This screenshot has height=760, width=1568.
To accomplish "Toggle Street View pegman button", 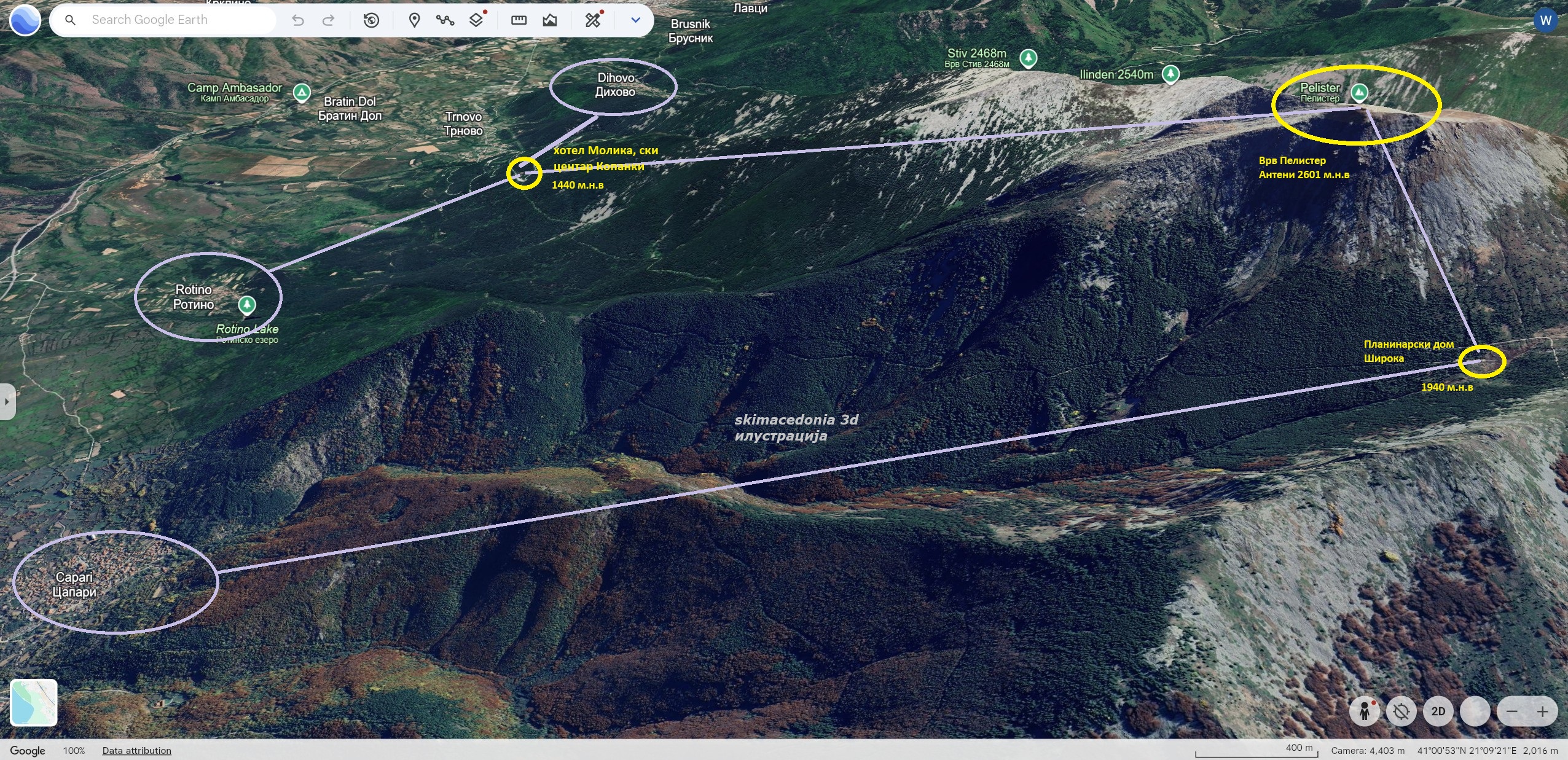I will pyautogui.click(x=1365, y=711).
